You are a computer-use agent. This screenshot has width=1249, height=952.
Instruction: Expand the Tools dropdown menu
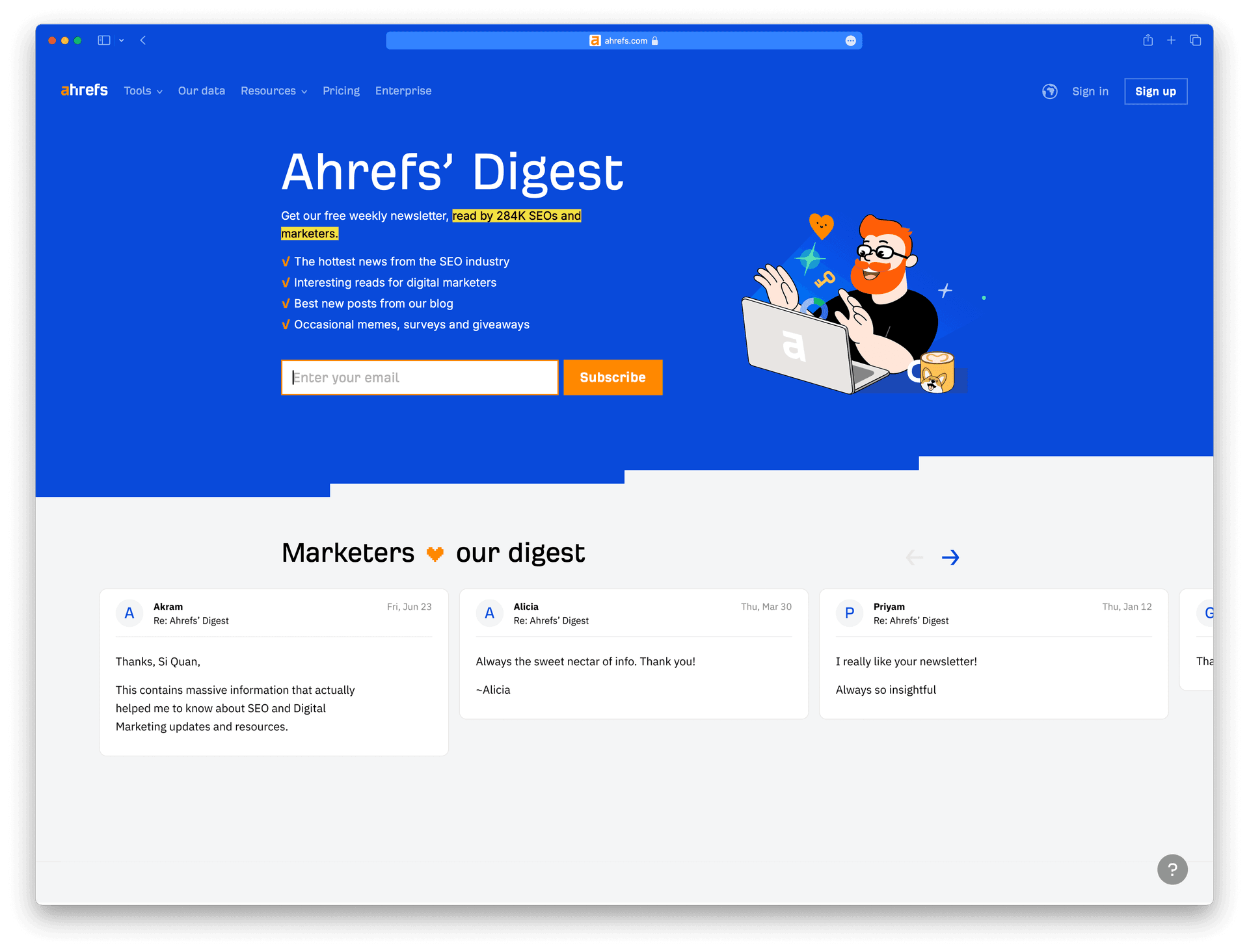click(143, 91)
